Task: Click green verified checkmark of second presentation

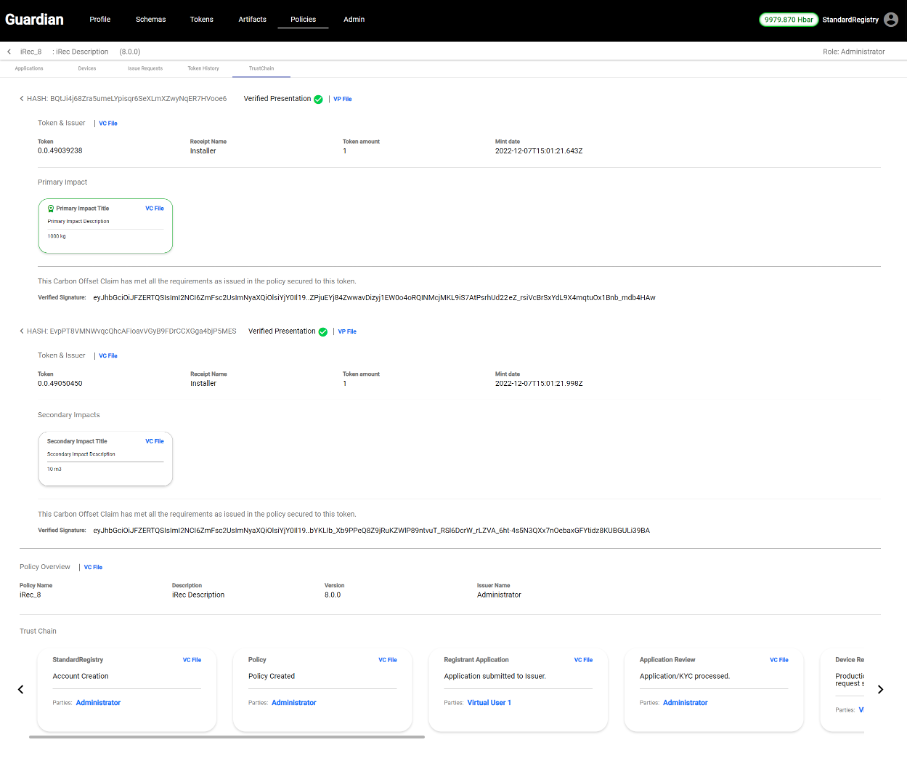Action: [323, 331]
